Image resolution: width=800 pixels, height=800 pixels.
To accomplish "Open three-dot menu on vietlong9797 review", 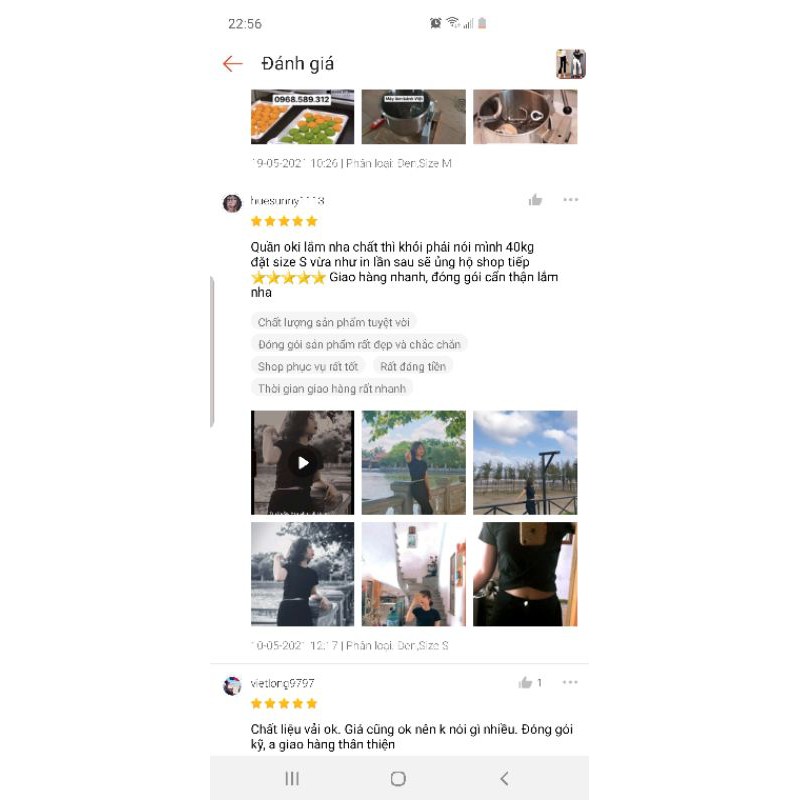I will click(x=570, y=682).
